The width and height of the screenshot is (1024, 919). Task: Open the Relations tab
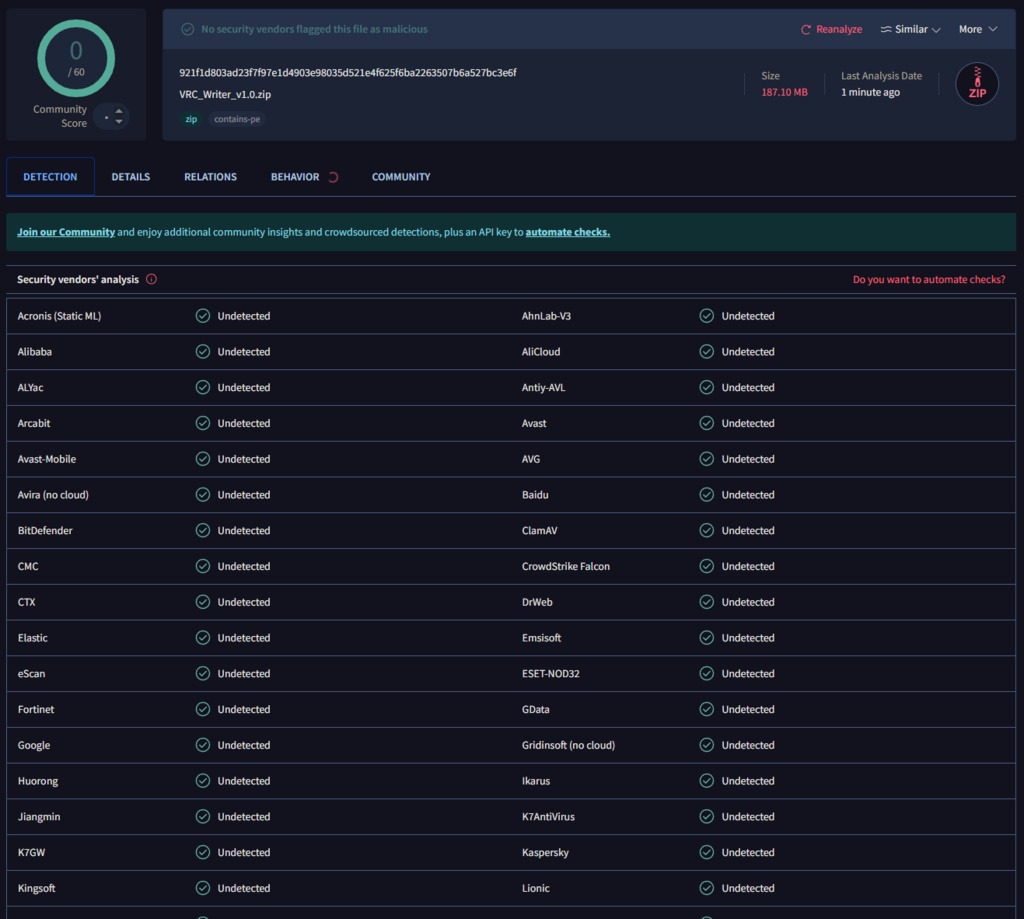click(210, 176)
